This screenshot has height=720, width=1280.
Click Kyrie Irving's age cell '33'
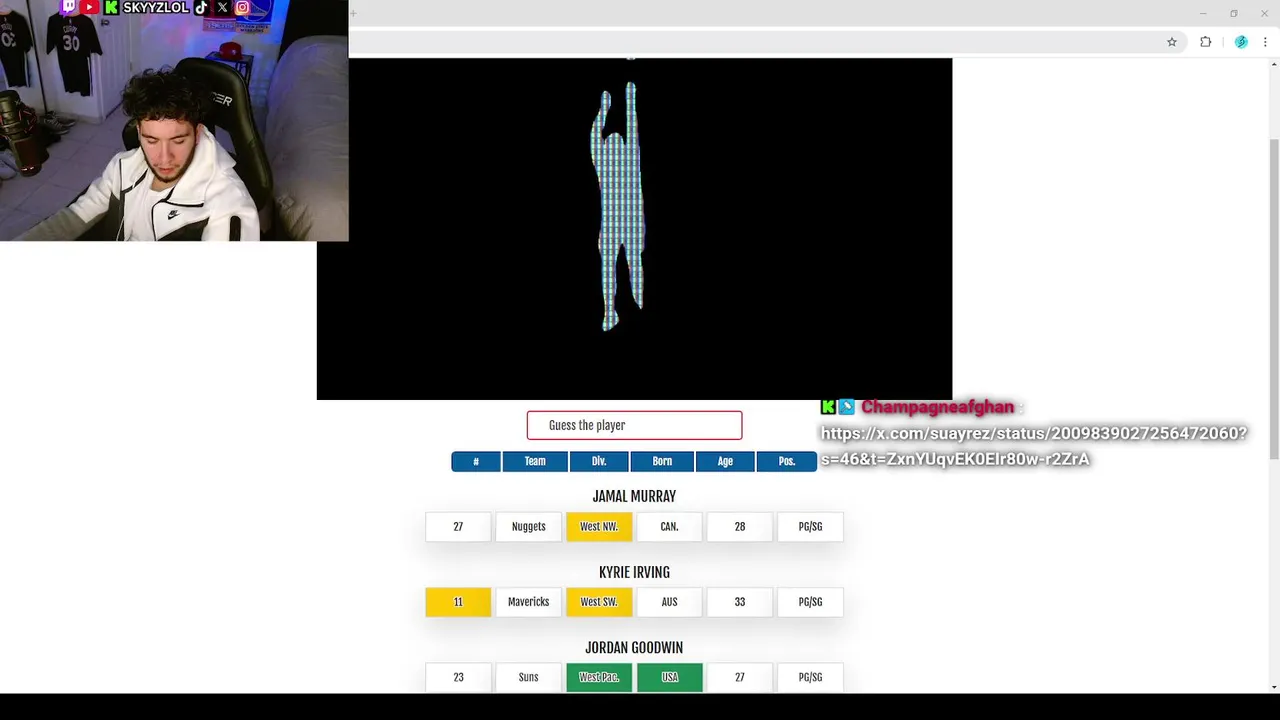[740, 602]
